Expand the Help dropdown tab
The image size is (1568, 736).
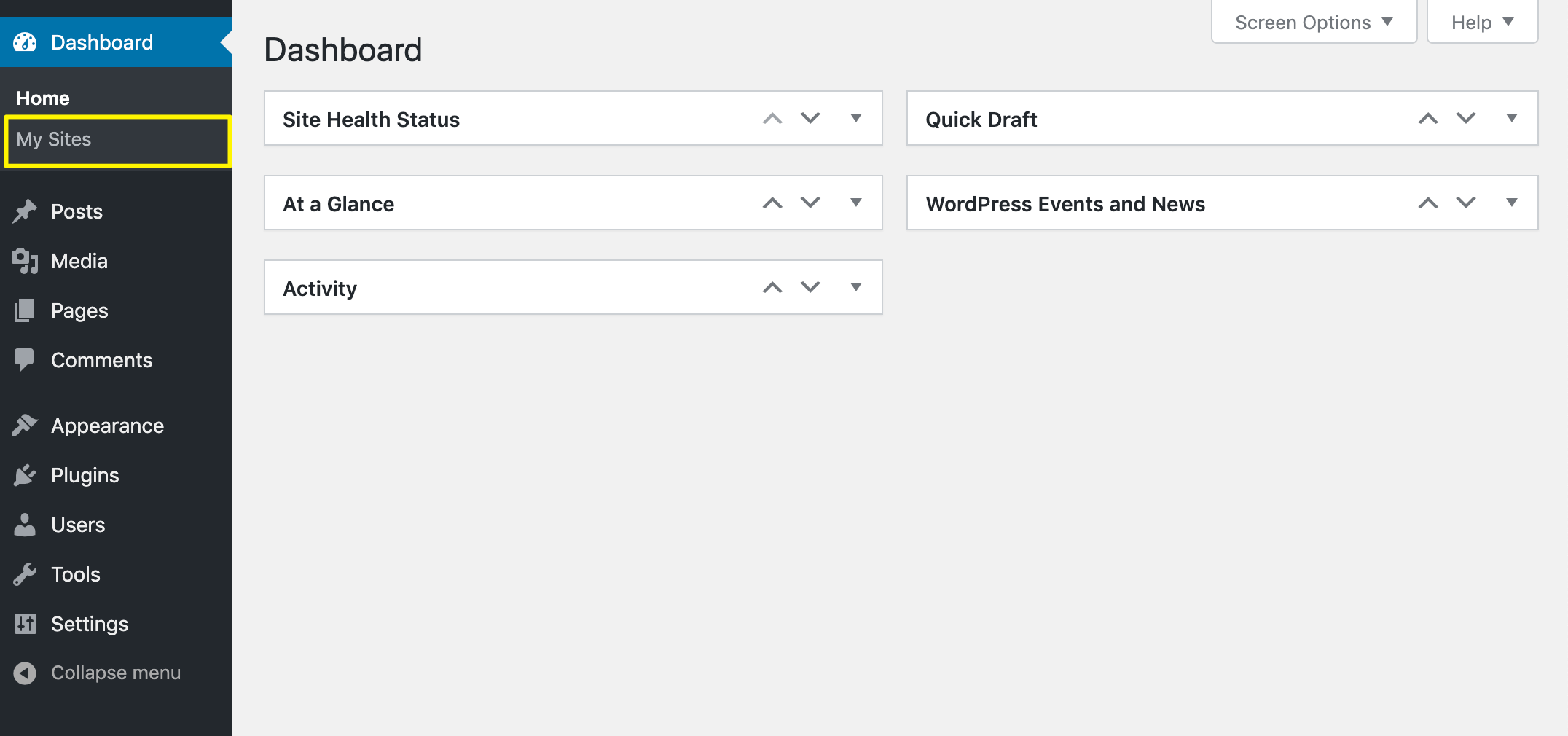(x=1482, y=23)
